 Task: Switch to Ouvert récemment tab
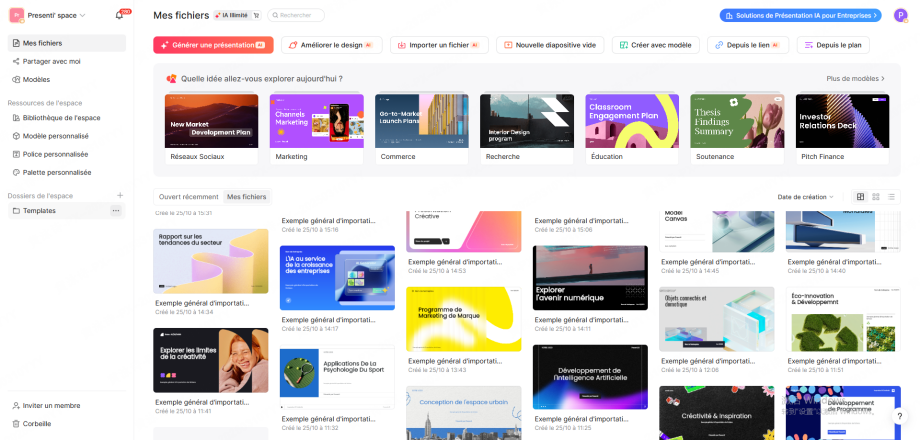188,197
